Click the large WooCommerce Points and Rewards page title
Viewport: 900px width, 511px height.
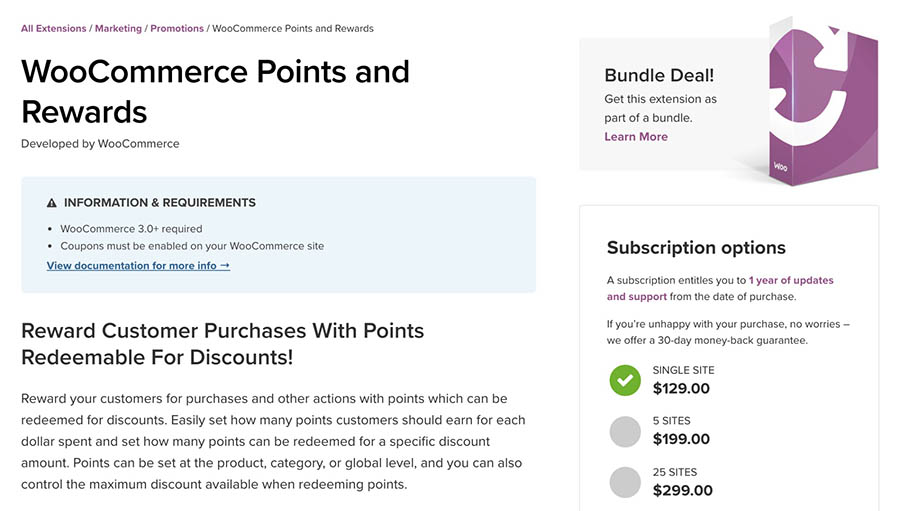tap(215, 90)
